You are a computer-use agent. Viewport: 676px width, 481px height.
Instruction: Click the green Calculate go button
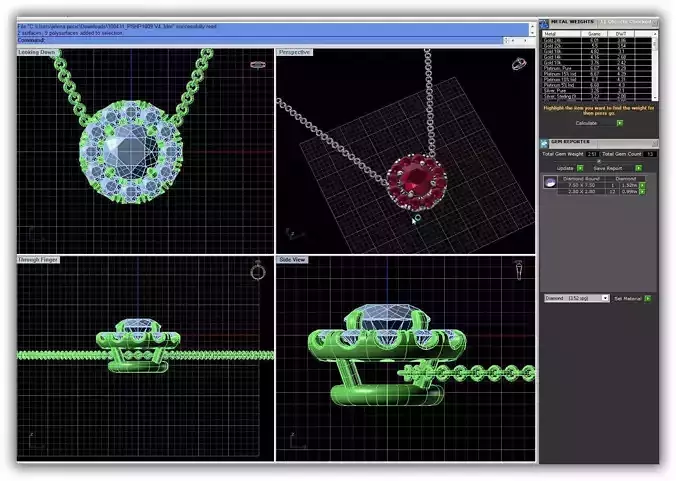tap(620, 123)
